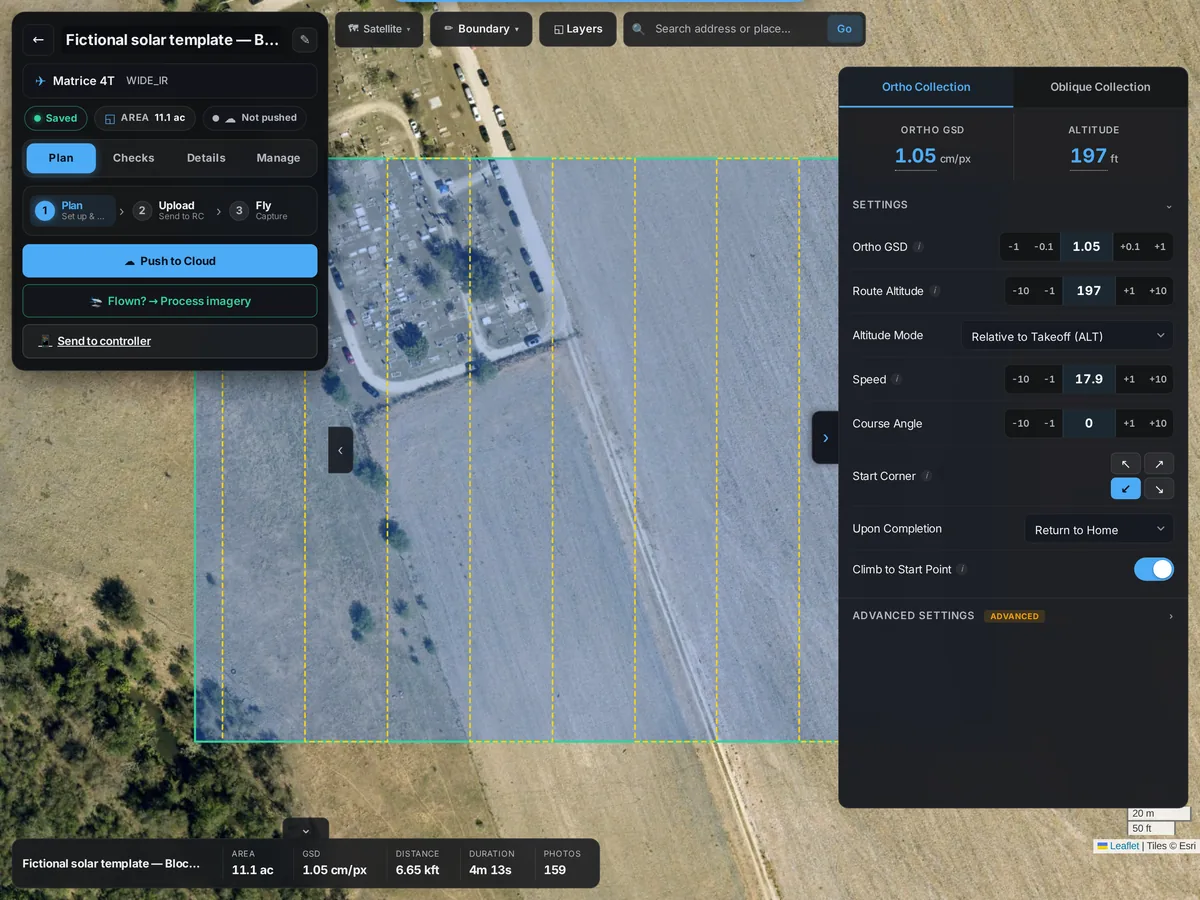Select the Details tab

coord(206,158)
